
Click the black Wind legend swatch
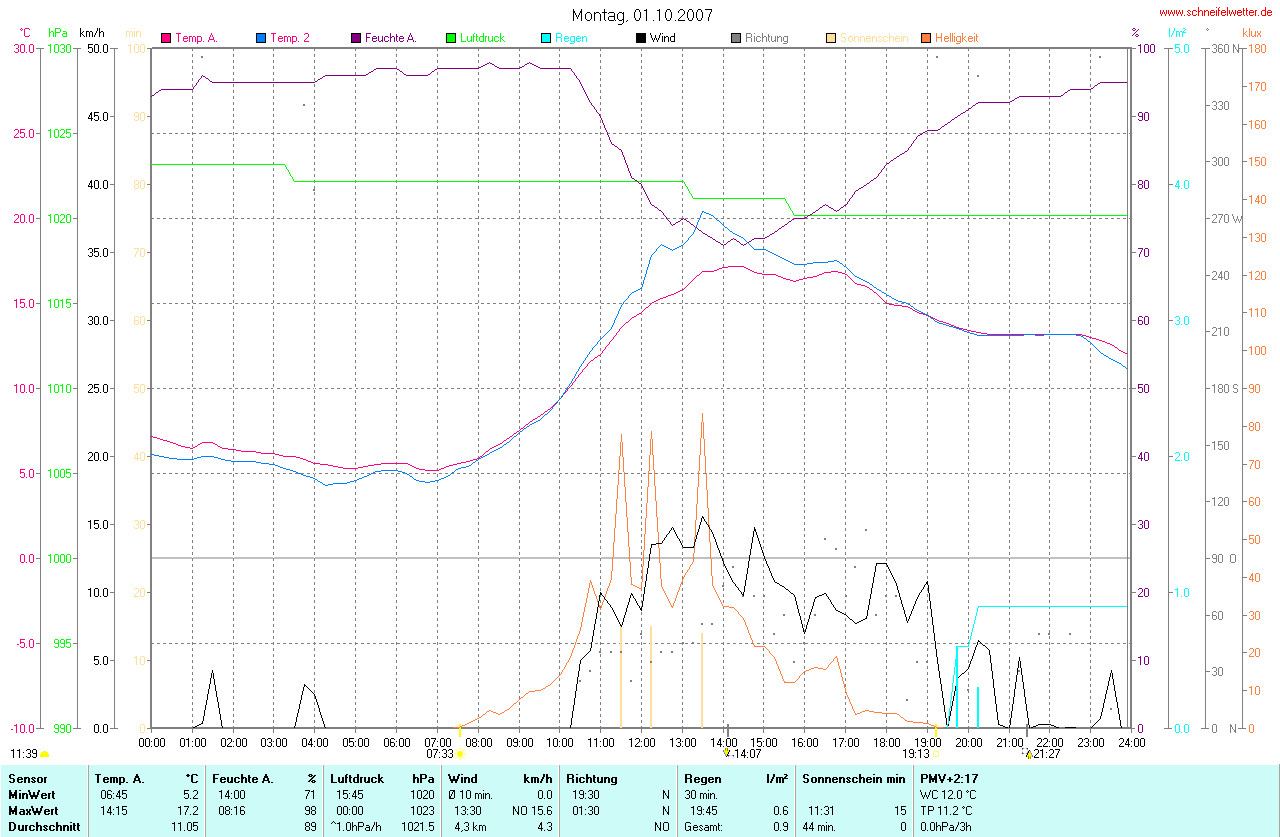tap(641, 38)
